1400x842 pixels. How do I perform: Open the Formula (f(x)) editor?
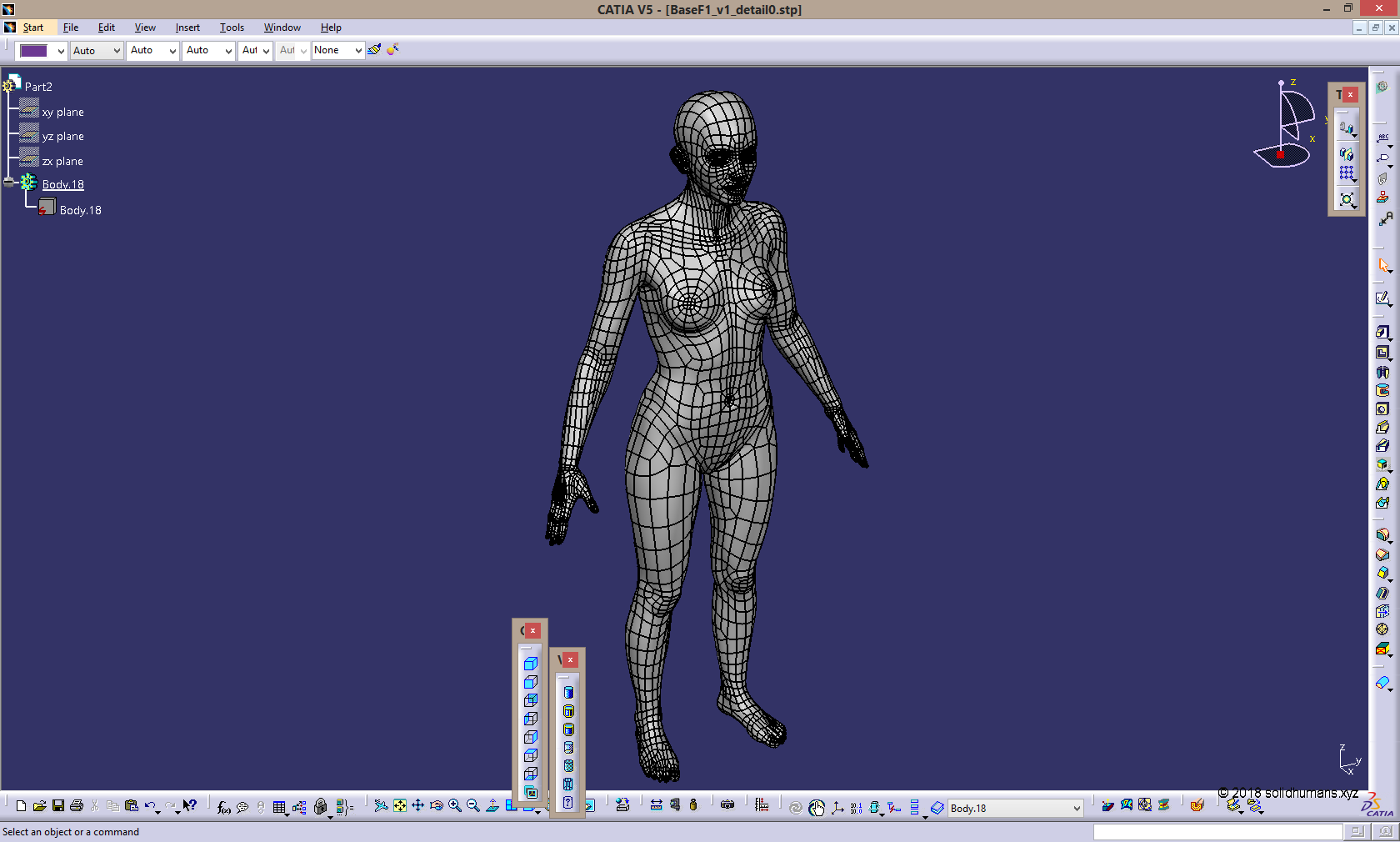[222, 807]
